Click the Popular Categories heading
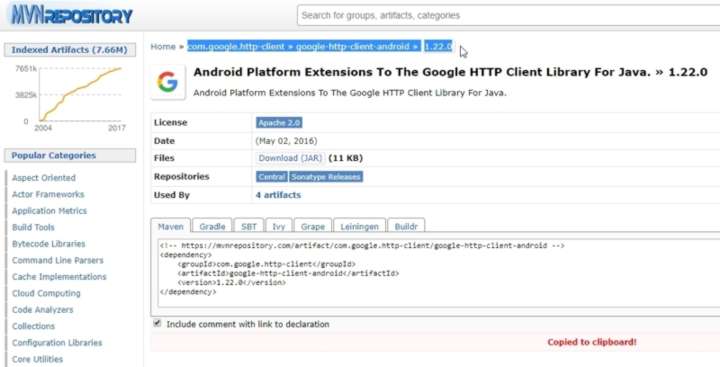 69,155
